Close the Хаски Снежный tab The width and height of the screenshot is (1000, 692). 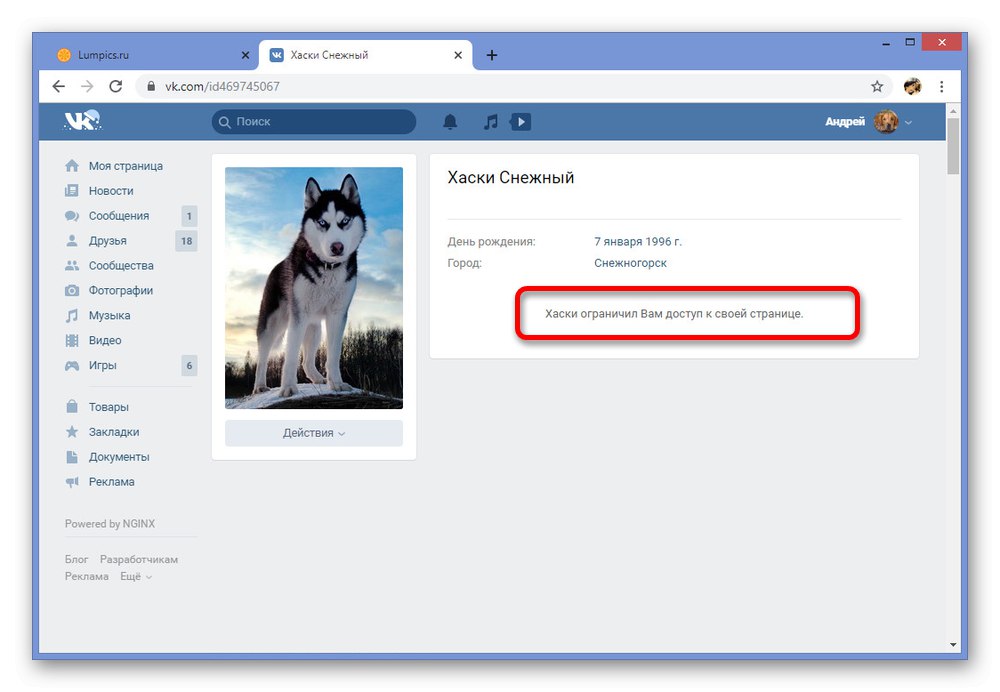click(458, 55)
